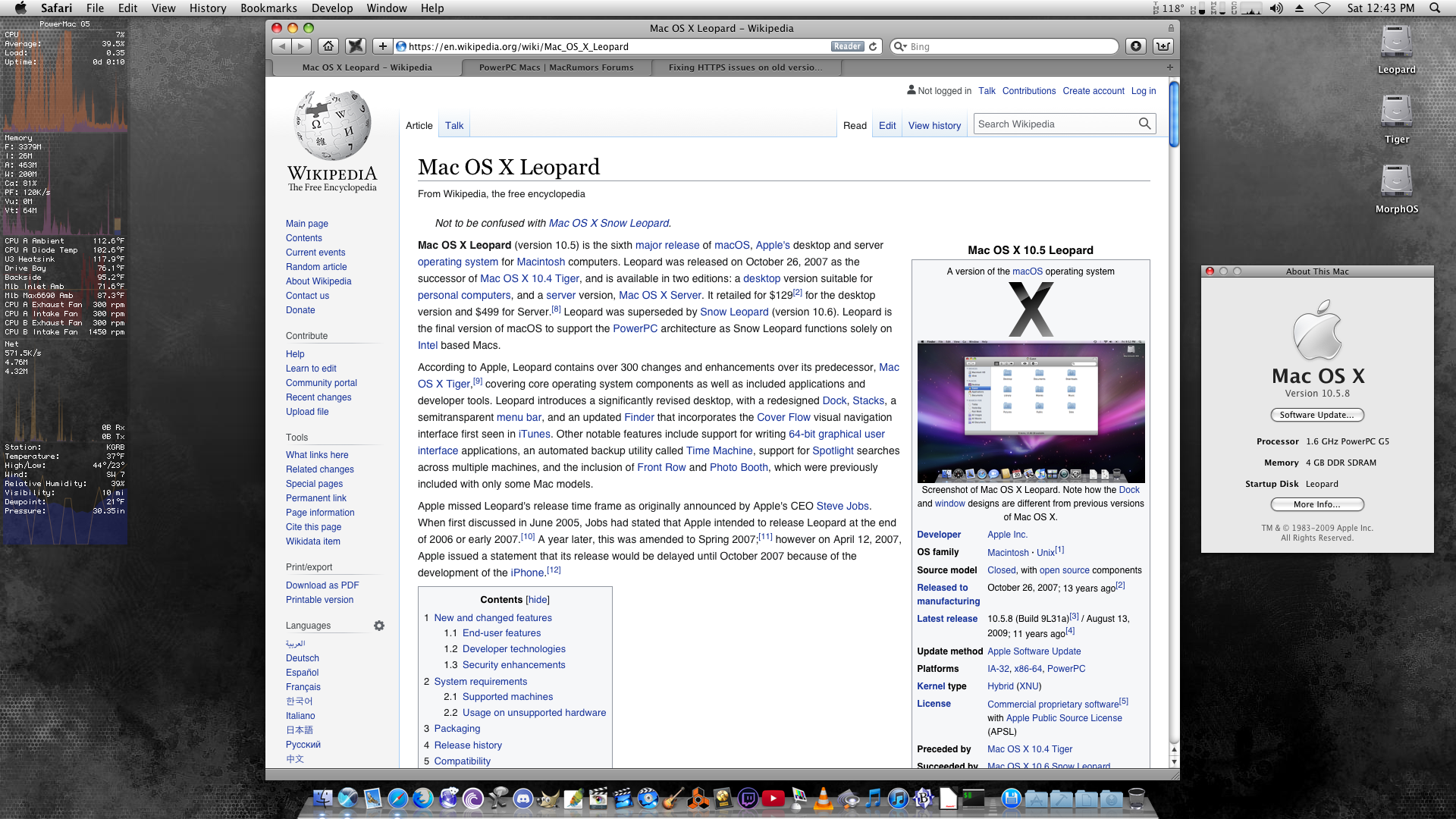Viewport: 1456px width, 819px height.
Task: Open the History menu
Action: [x=208, y=8]
